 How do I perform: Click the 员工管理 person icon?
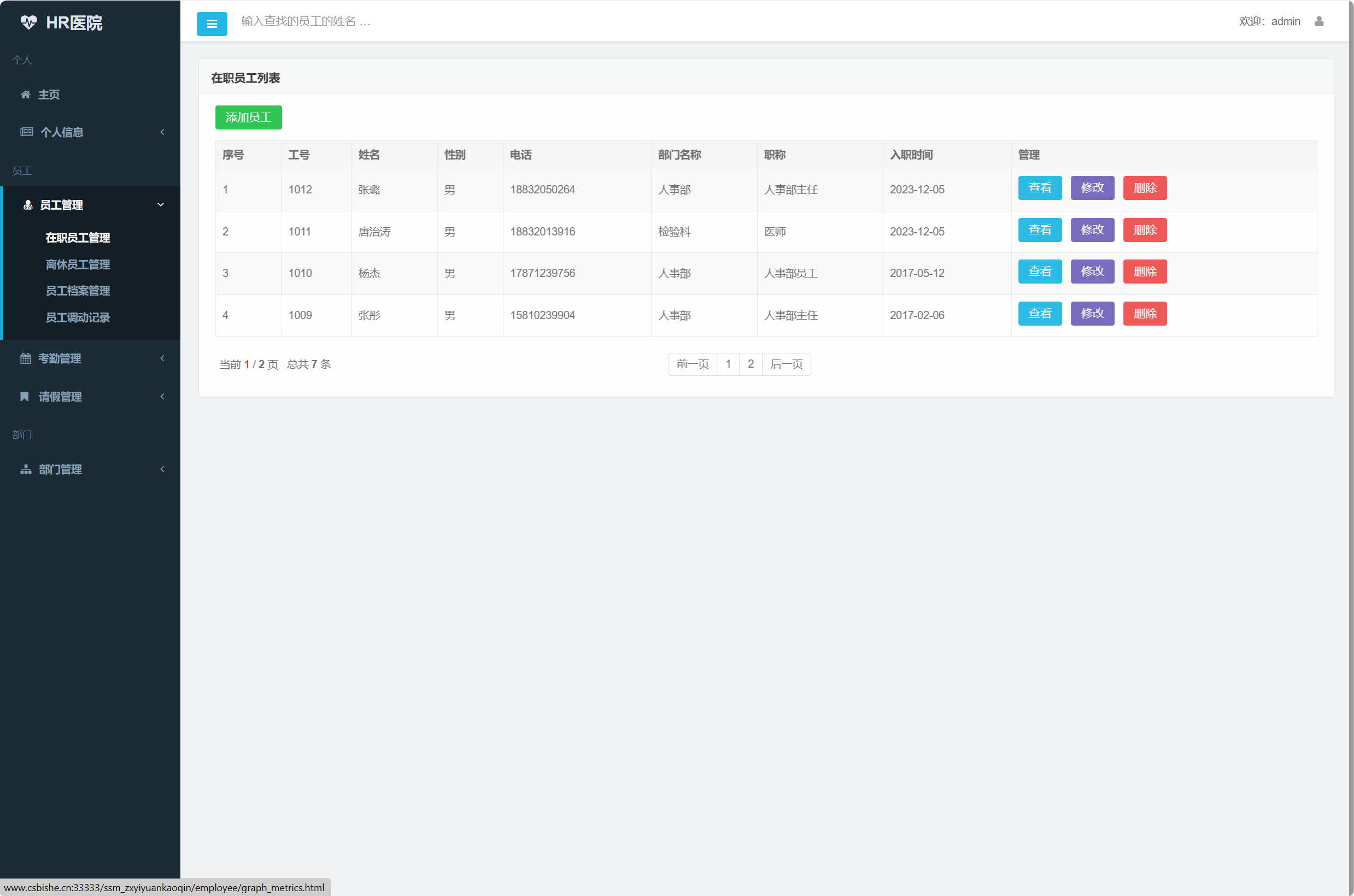tap(27, 204)
